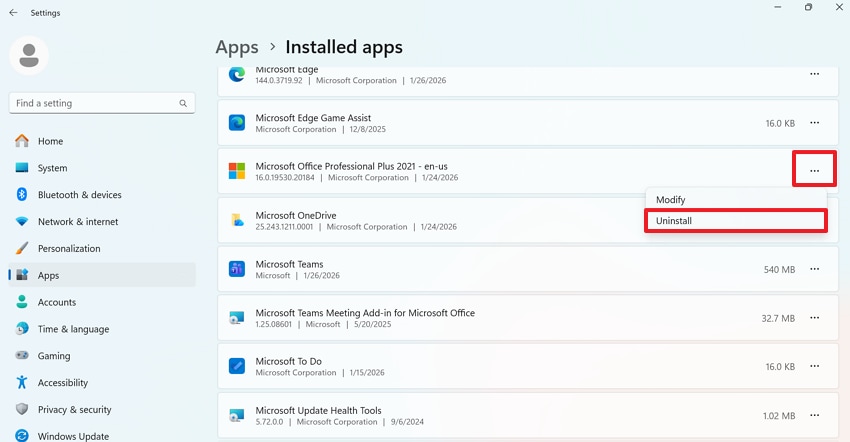Click the 540 MB size for Teams

tap(779, 270)
